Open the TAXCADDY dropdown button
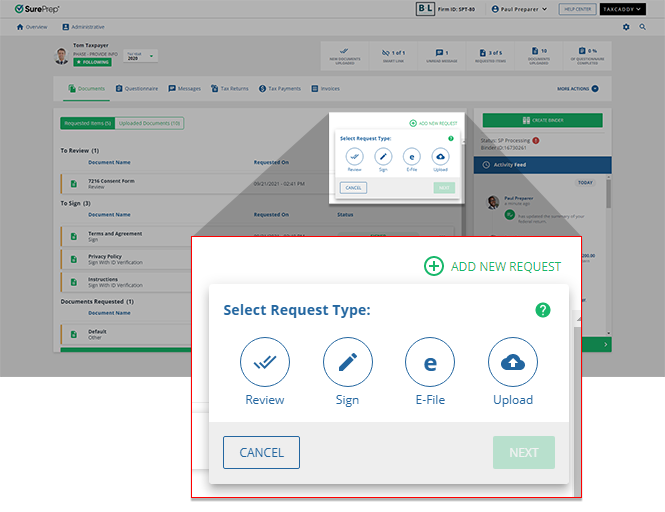Screen dimensions: 665x512 coord(622,9)
